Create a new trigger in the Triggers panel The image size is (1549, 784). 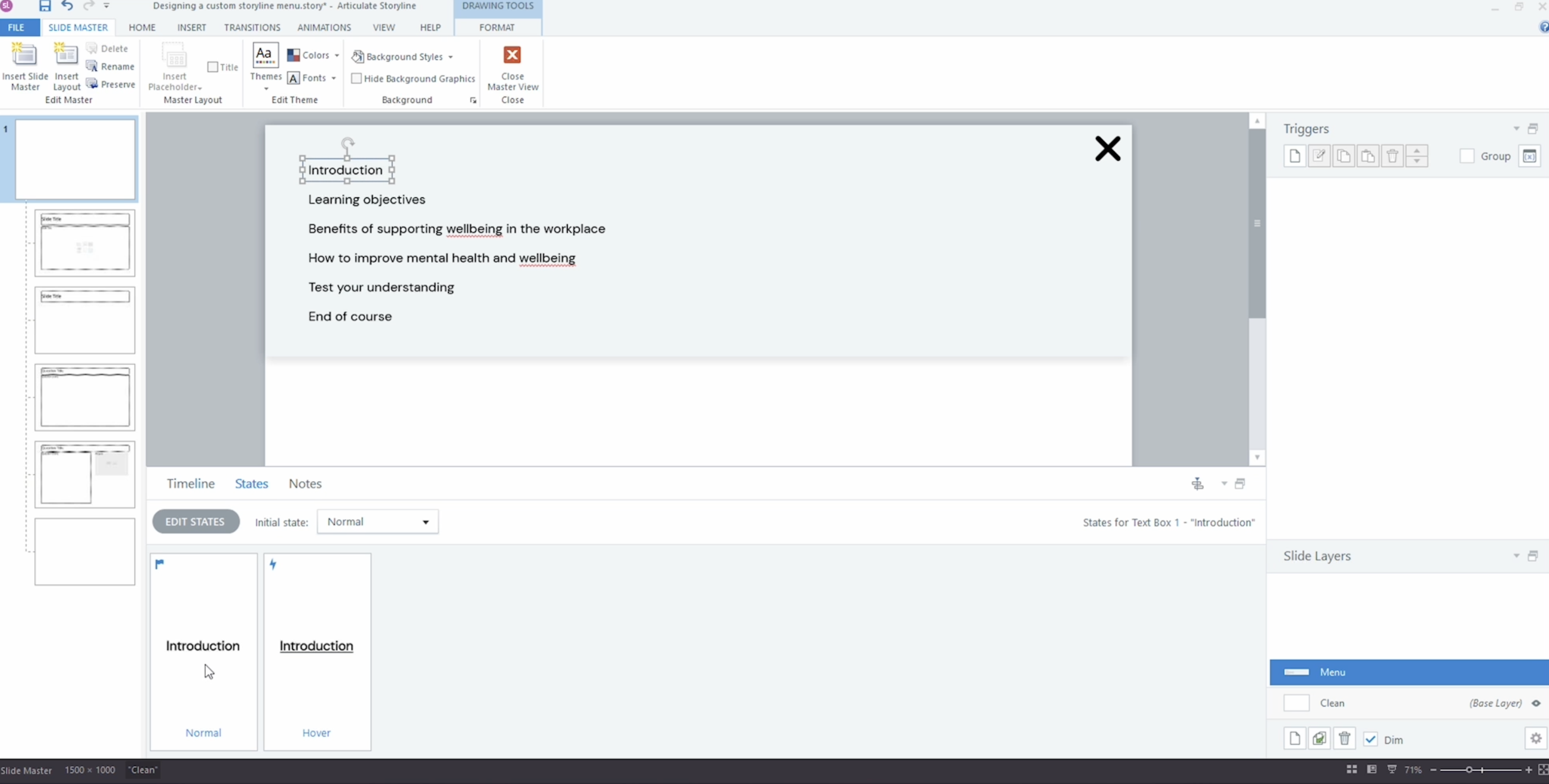tap(1295, 156)
